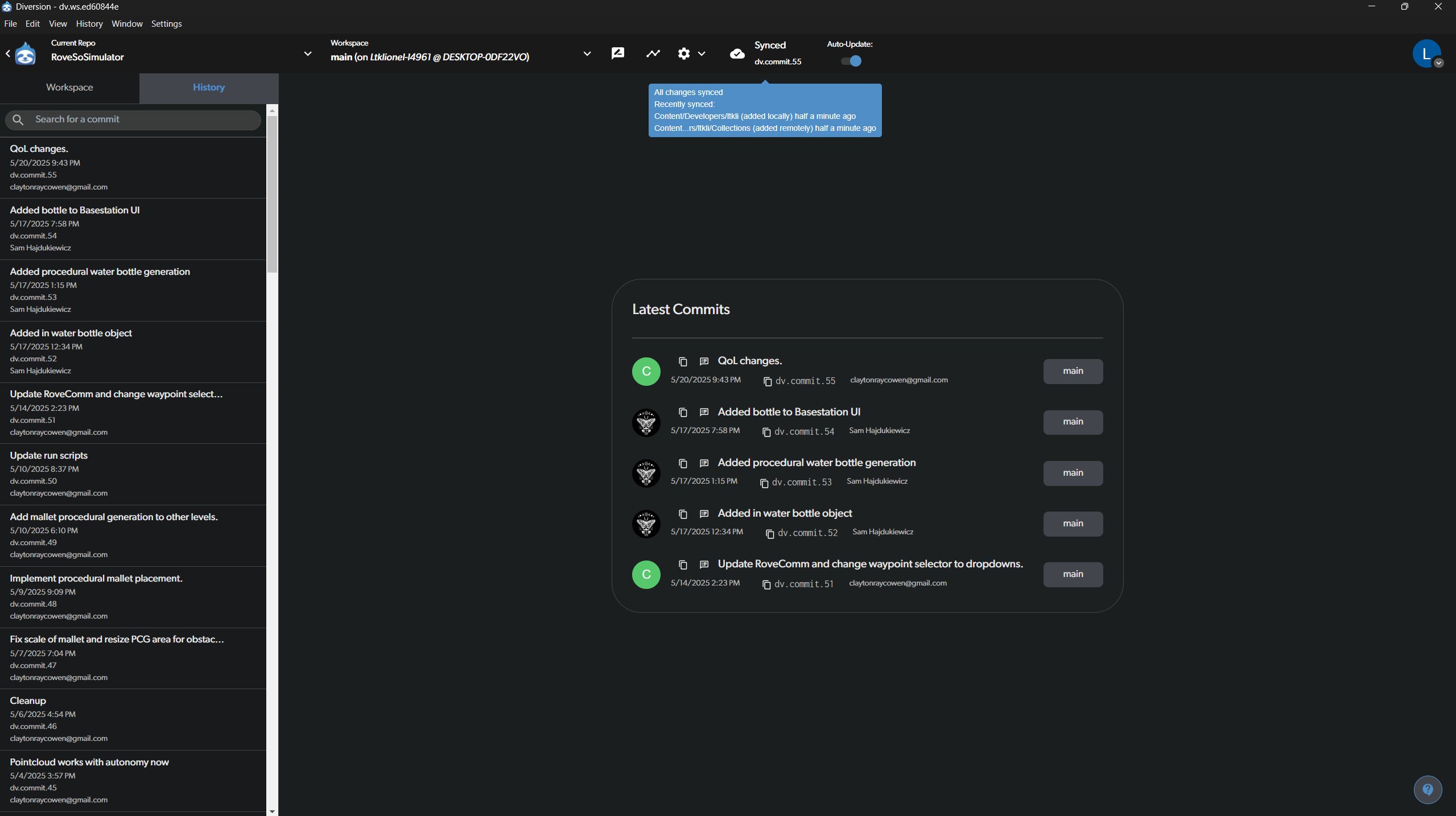Click the search magnifier in commit search
The height and width of the screenshot is (816, 1456).
(x=18, y=119)
